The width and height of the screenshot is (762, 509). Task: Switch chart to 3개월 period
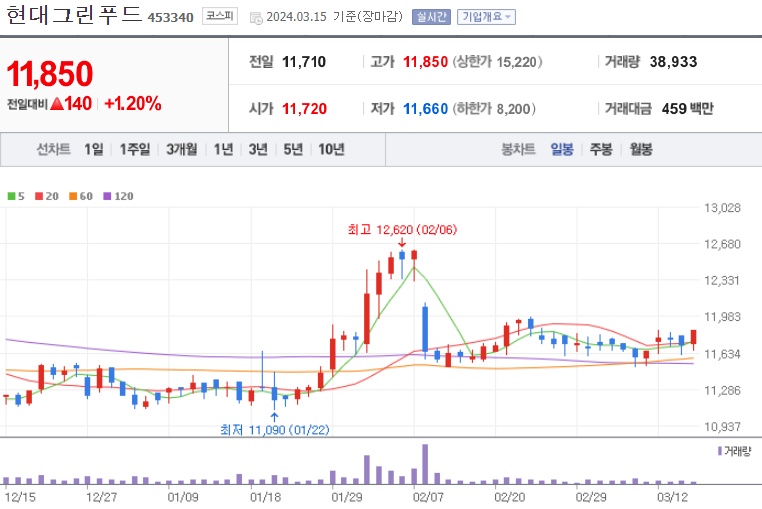pyautogui.click(x=182, y=149)
